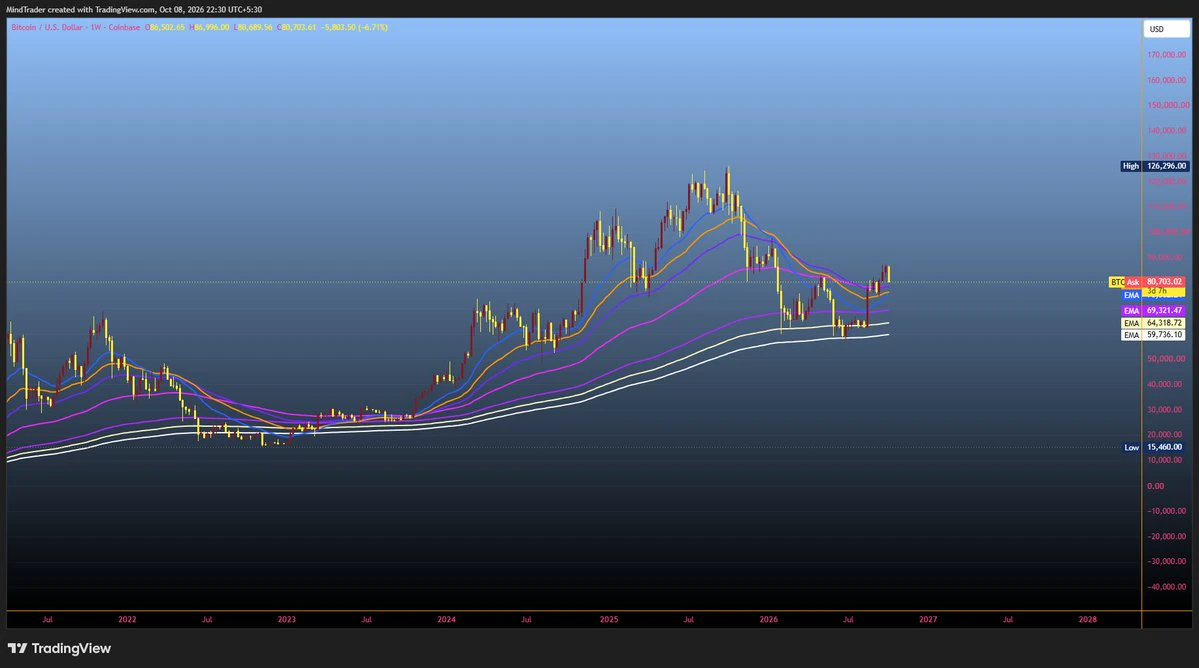Click the purple EMA 69,321.47 label
This screenshot has height=668, width=1199.
(x=1153, y=311)
